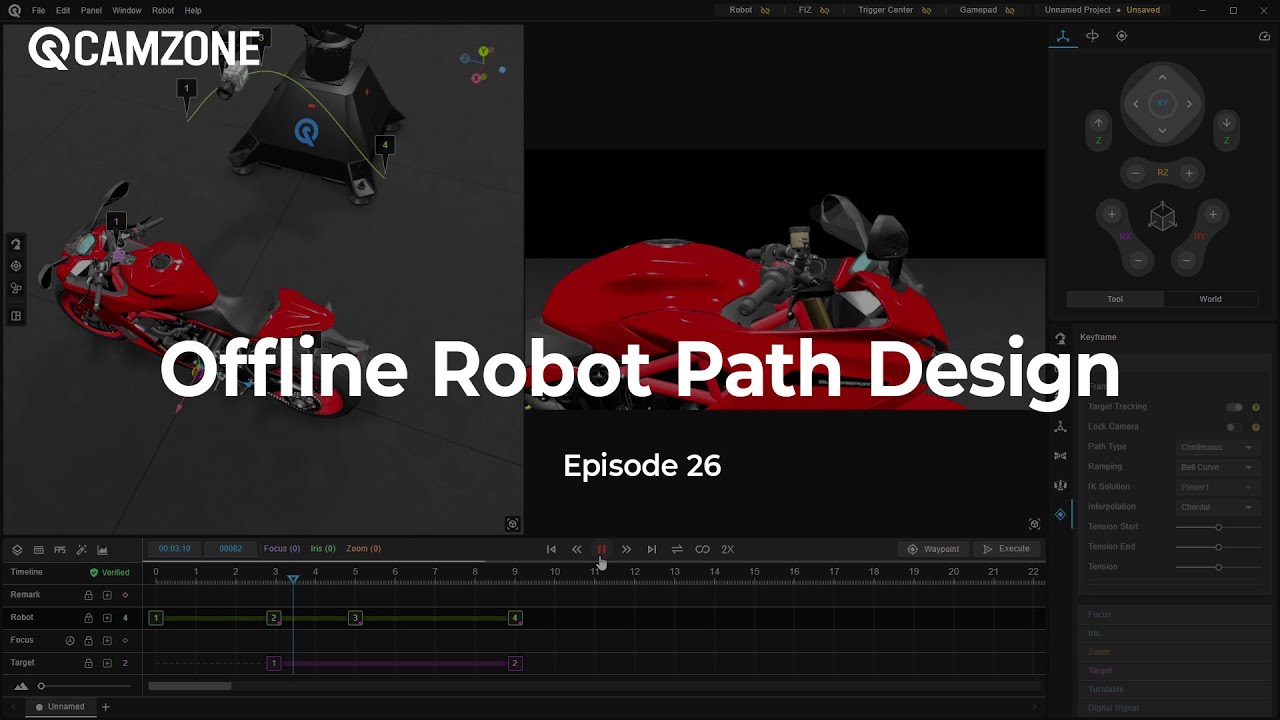The width and height of the screenshot is (1280, 720).
Task: Toggle the Lock Camera switch
Action: click(1235, 427)
